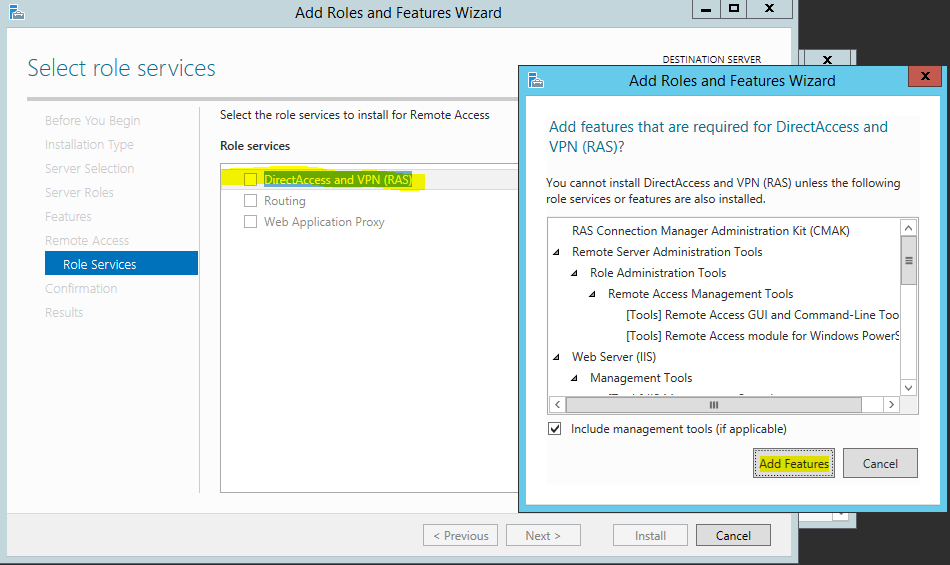Minimize the main wizard window
The height and width of the screenshot is (565, 950).
coord(706,8)
